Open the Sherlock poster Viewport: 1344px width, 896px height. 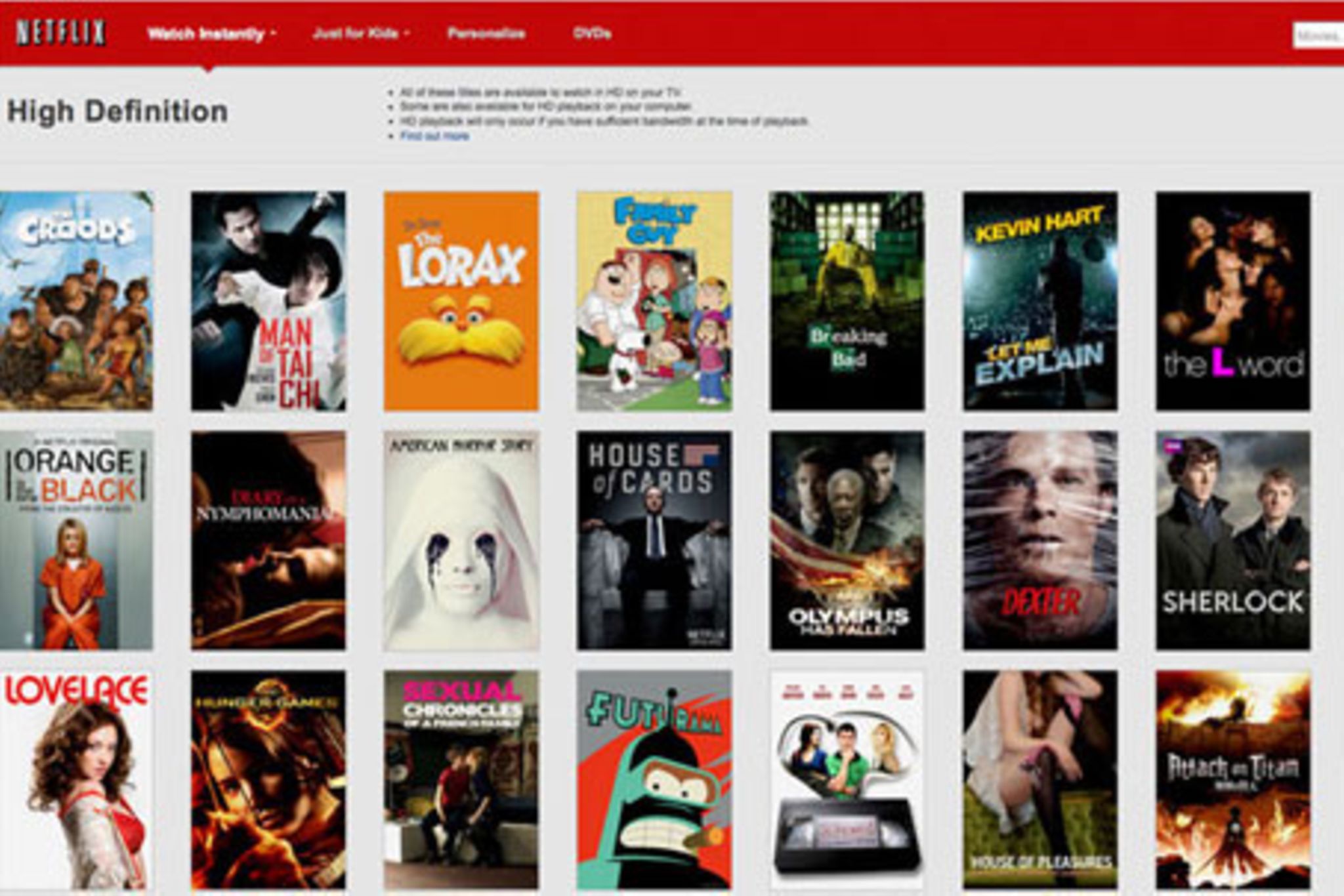[x=1232, y=540]
